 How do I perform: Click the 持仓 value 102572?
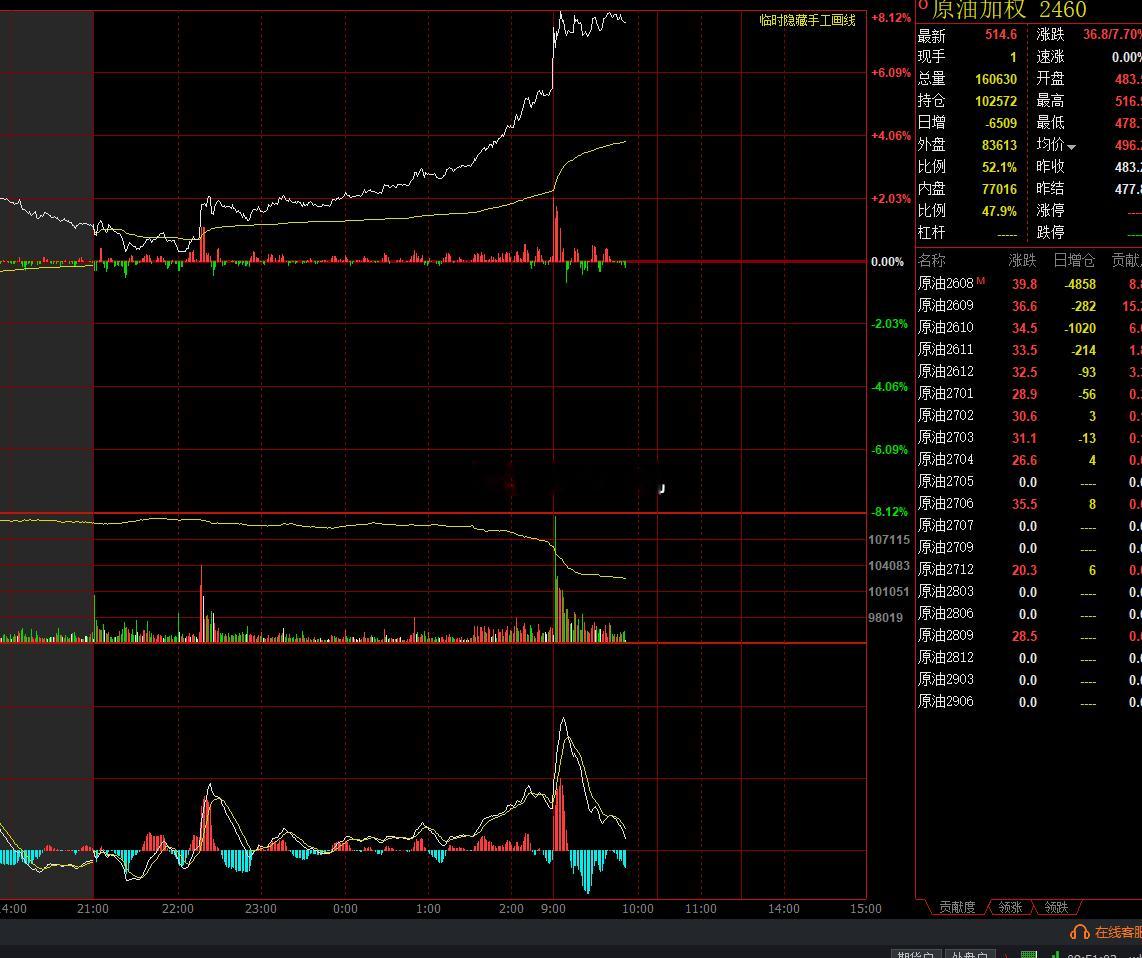[996, 101]
